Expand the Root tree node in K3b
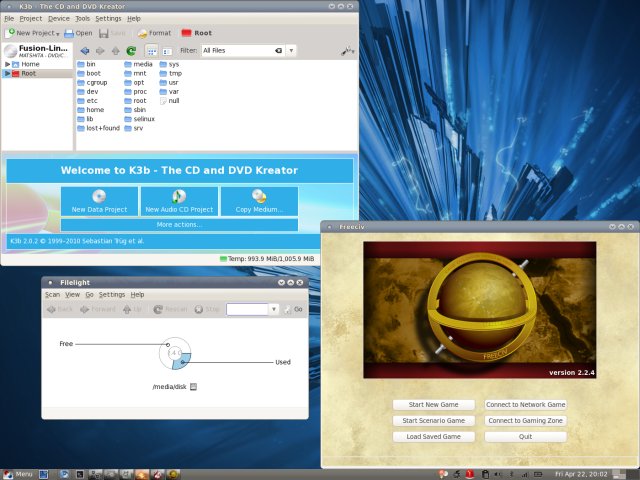 pyautogui.click(x=7, y=73)
